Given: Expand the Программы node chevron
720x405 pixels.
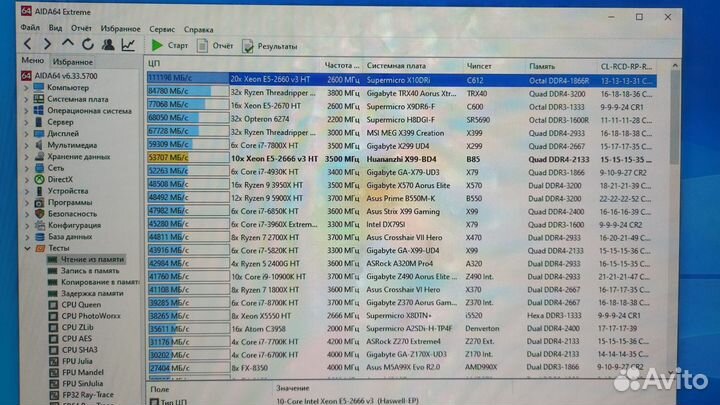Looking at the screenshot, I should 27,202.
